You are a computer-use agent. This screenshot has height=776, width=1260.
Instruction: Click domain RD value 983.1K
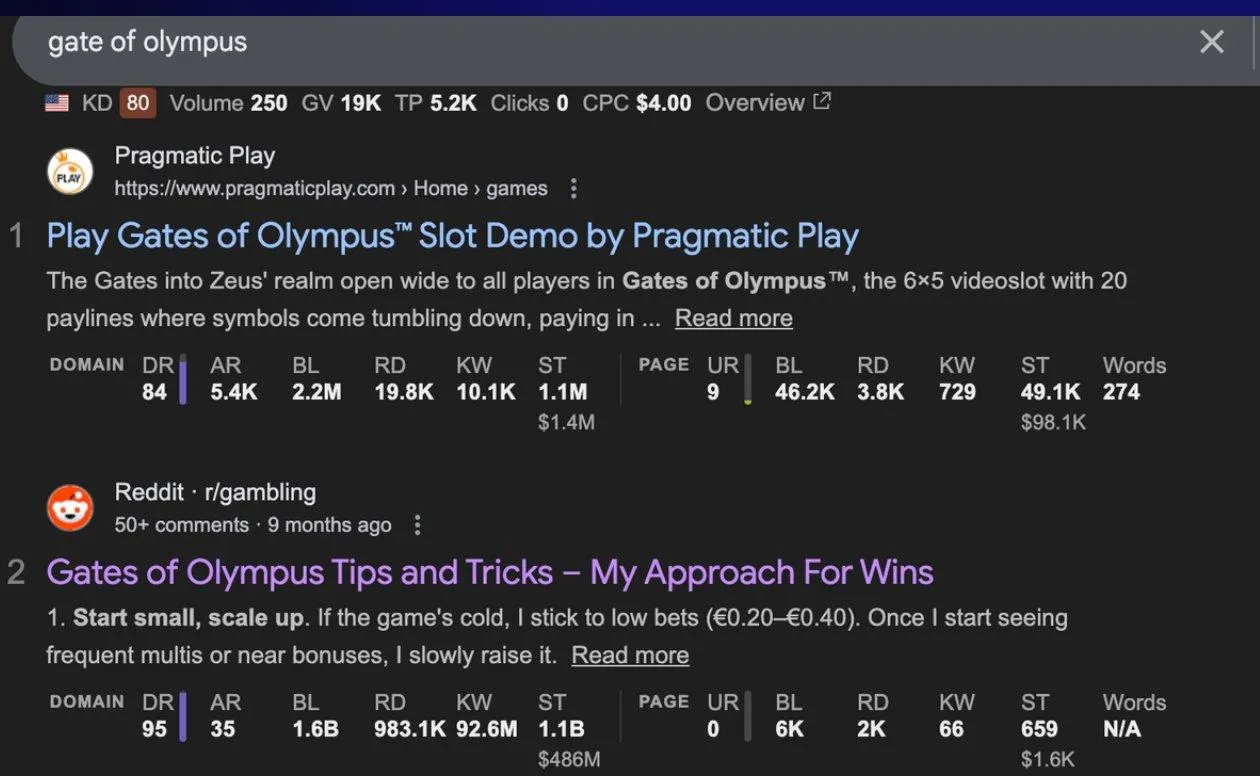[x=410, y=729]
